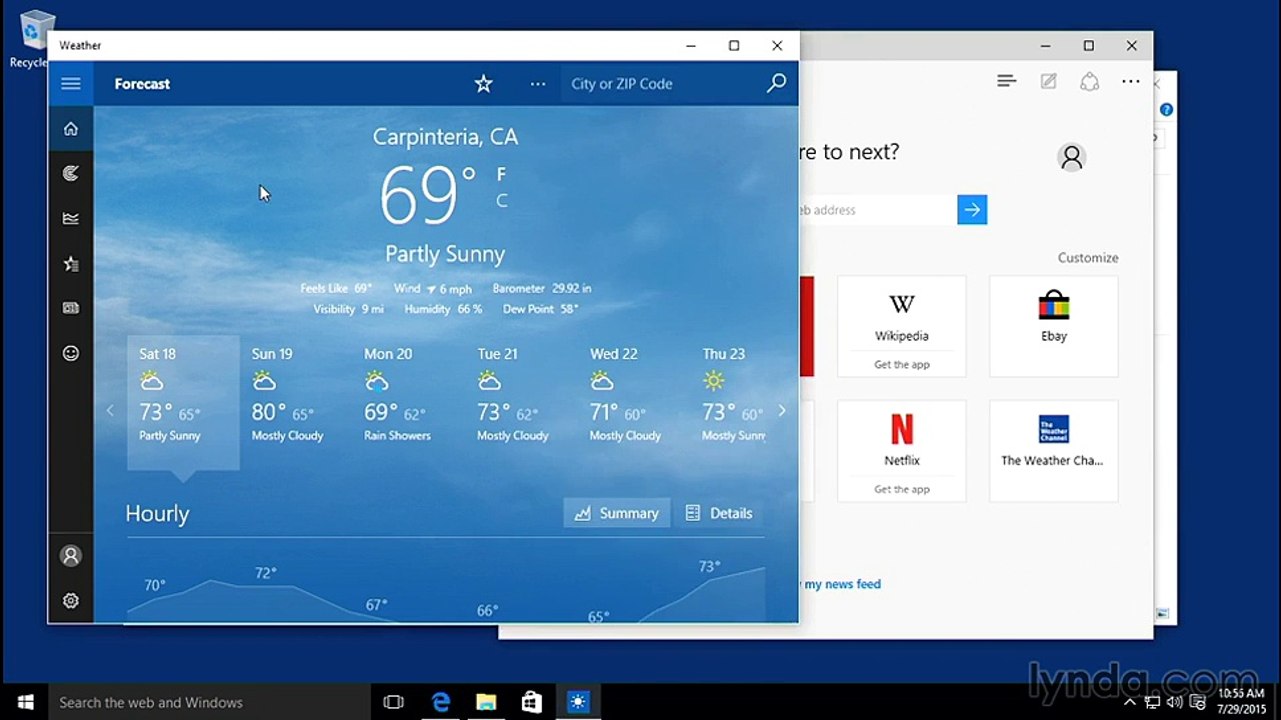Select the Hourly Summary view

[617, 513]
